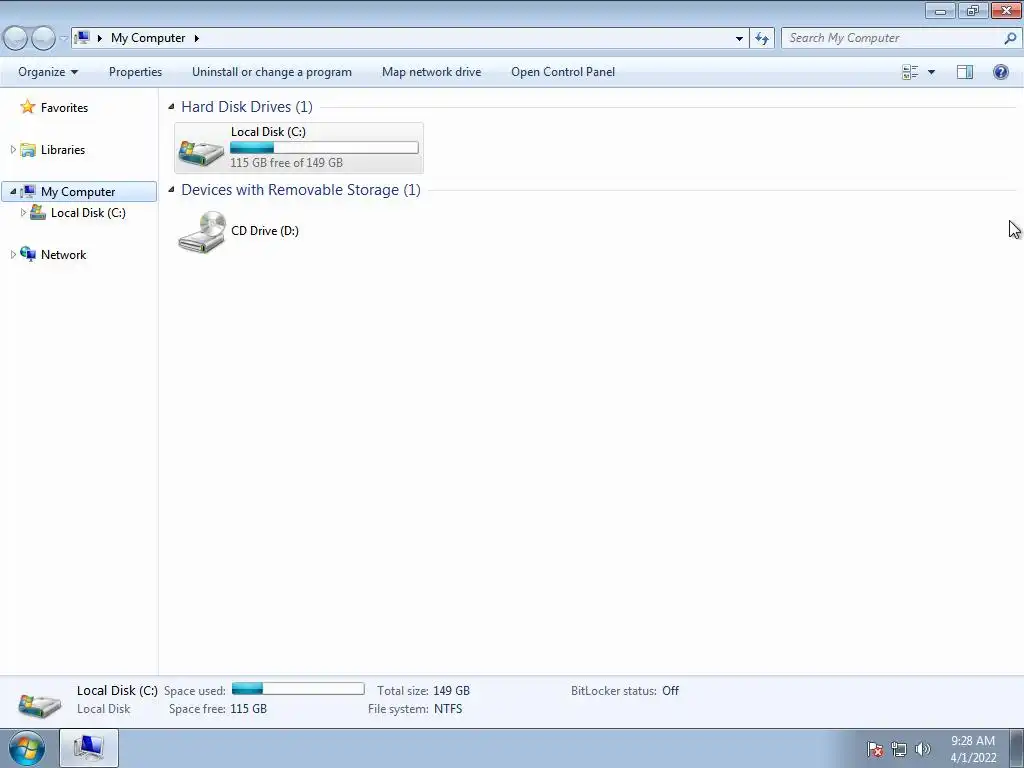The height and width of the screenshot is (768, 1024).
Task: Click the computer icon in address bar
Action: [x=82, y=38]
